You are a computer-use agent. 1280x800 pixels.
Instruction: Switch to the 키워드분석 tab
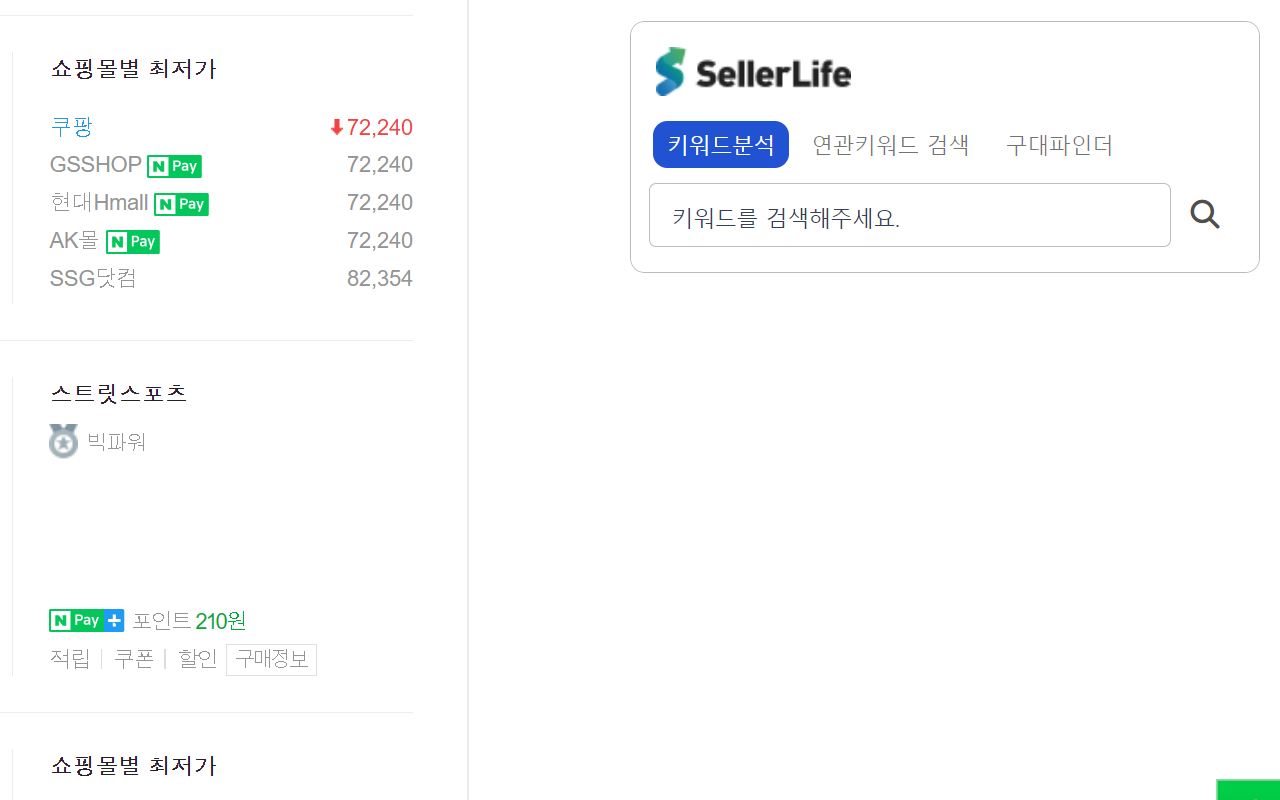point(720,144)
